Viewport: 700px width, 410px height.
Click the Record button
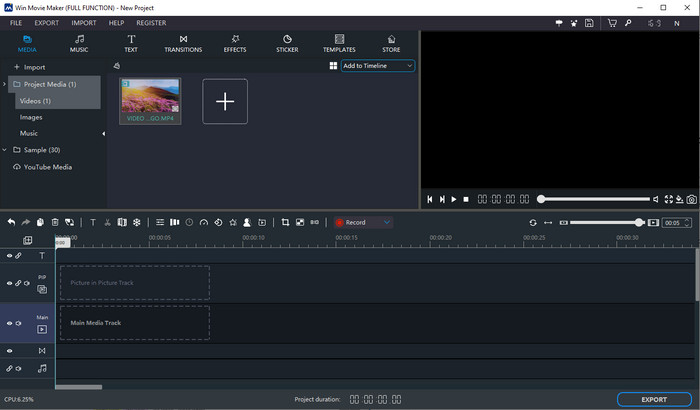[x=351, y=222]
